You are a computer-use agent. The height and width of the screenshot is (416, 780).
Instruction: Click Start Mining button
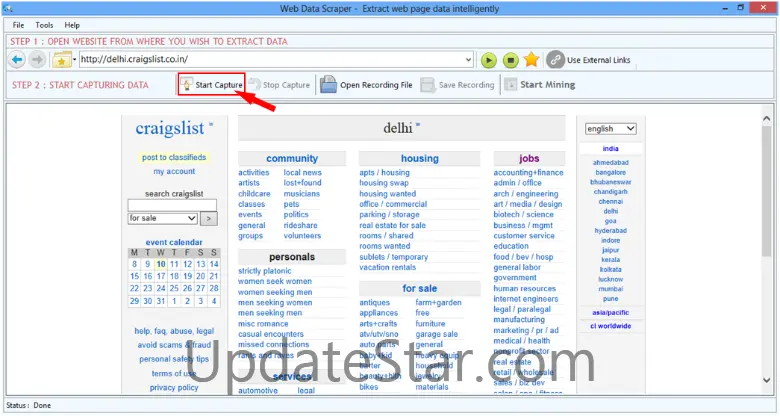[540, 85]
